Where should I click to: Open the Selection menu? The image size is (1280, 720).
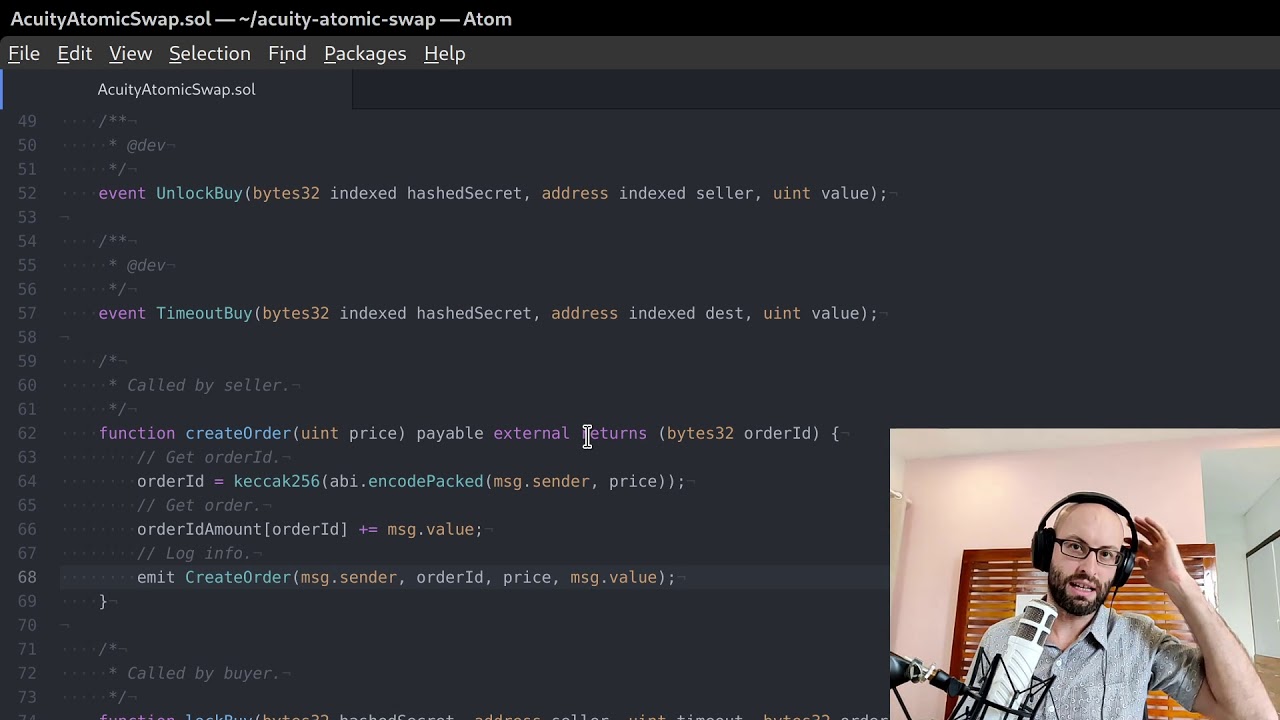[210, 54]
